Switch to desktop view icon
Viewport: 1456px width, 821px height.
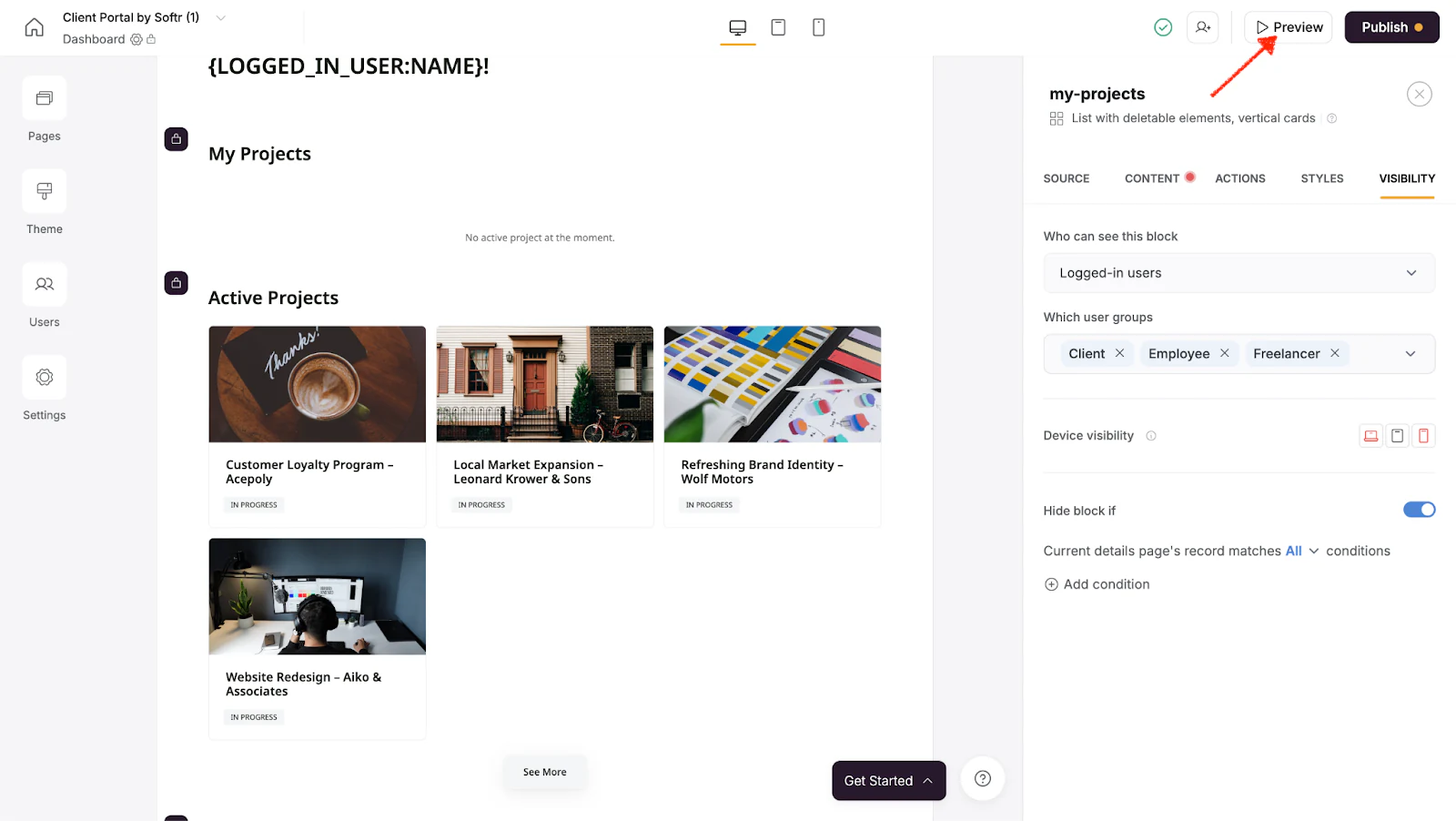point(738,27)
